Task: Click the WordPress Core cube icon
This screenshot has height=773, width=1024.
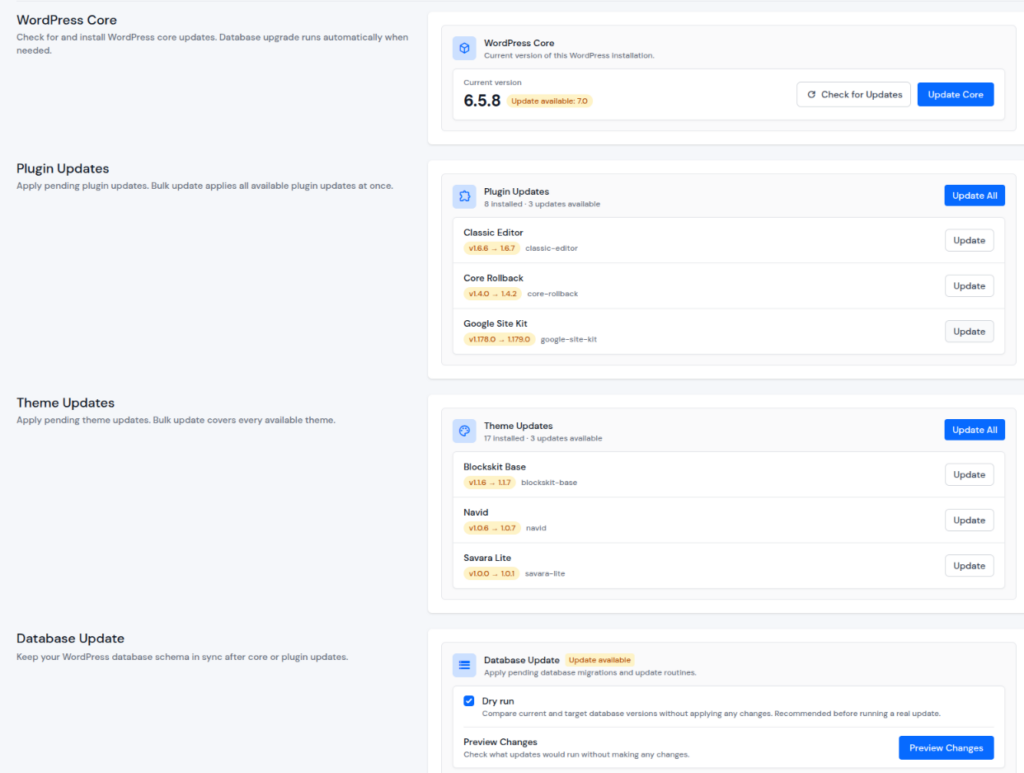Action: [x=464, y=48]
